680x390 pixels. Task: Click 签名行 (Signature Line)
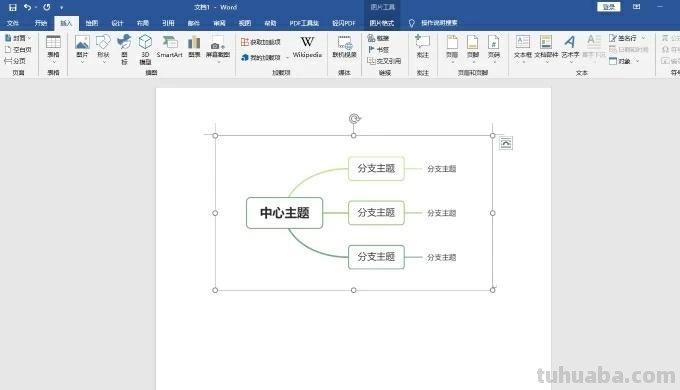622,38
